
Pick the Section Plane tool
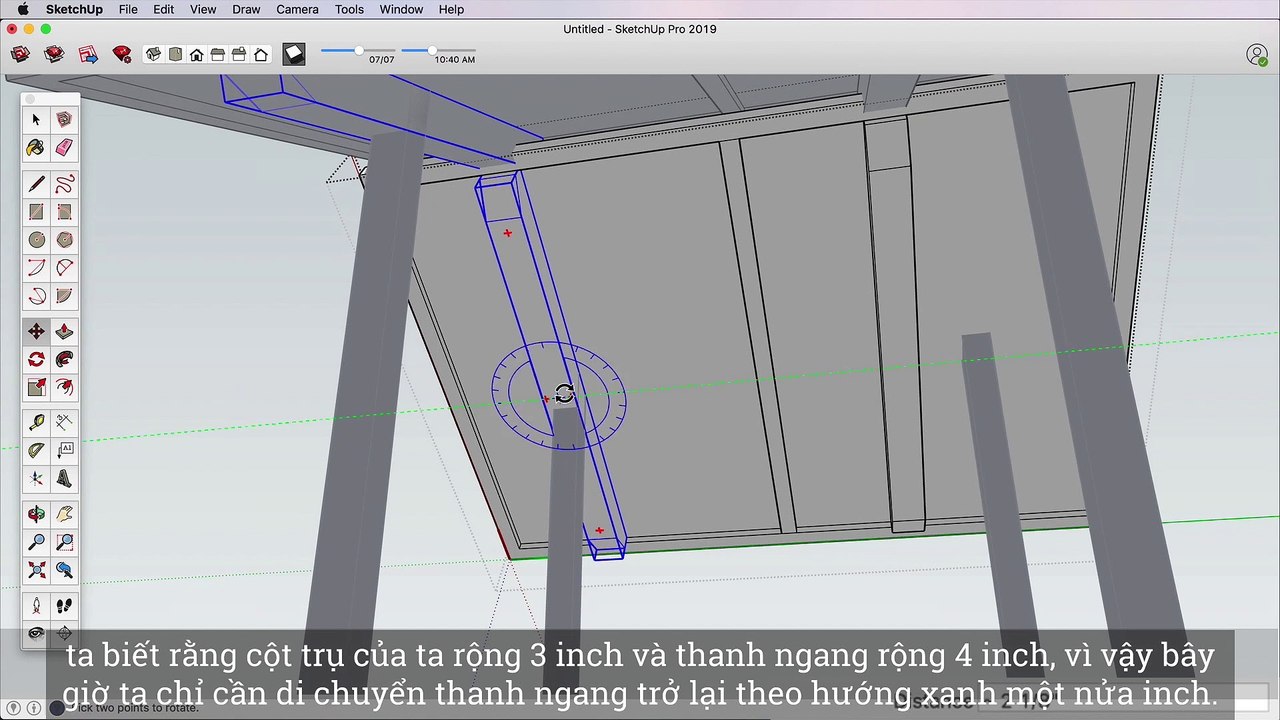(x=64, y=633)
